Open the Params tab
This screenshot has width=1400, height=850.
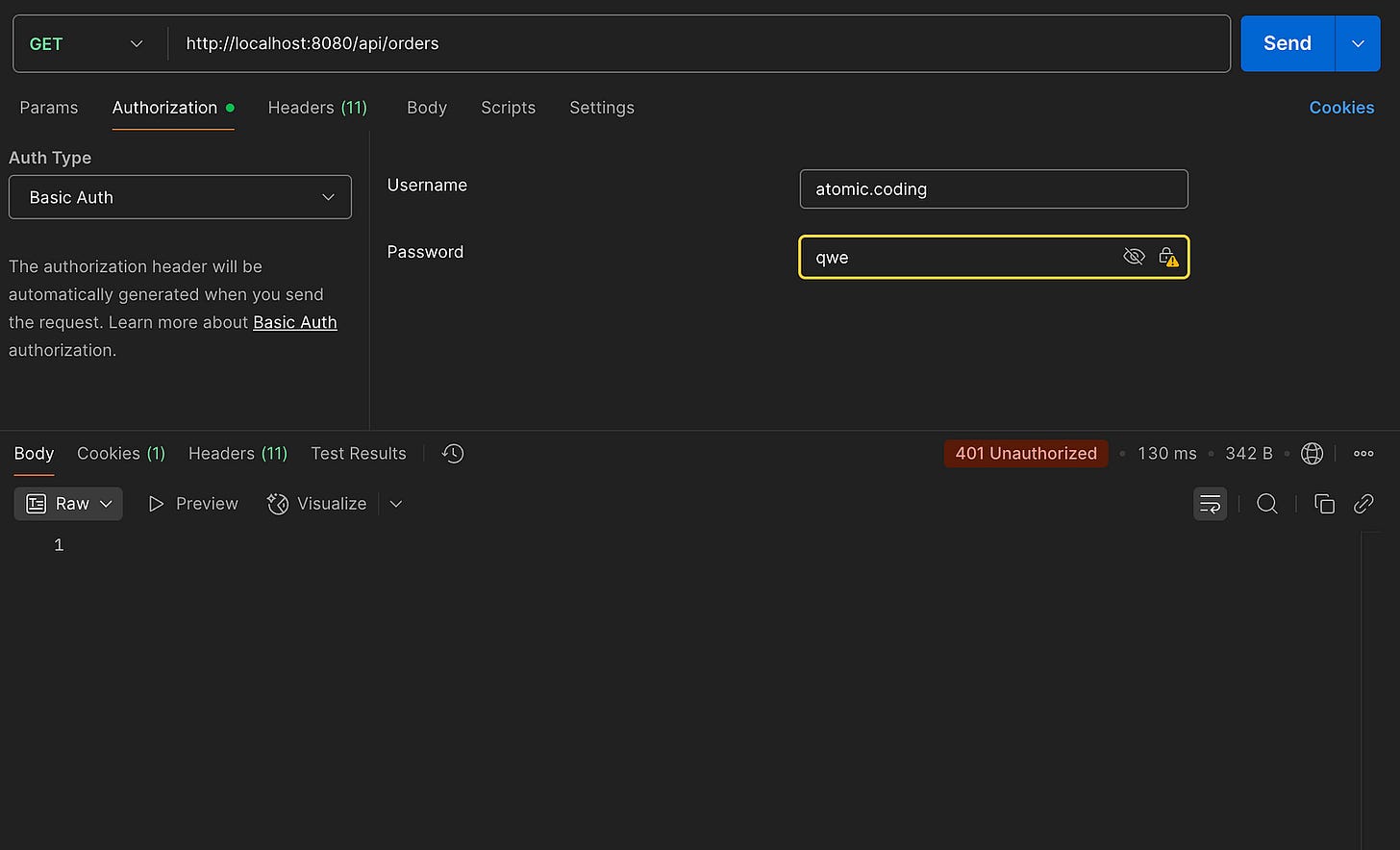[49, 108]
